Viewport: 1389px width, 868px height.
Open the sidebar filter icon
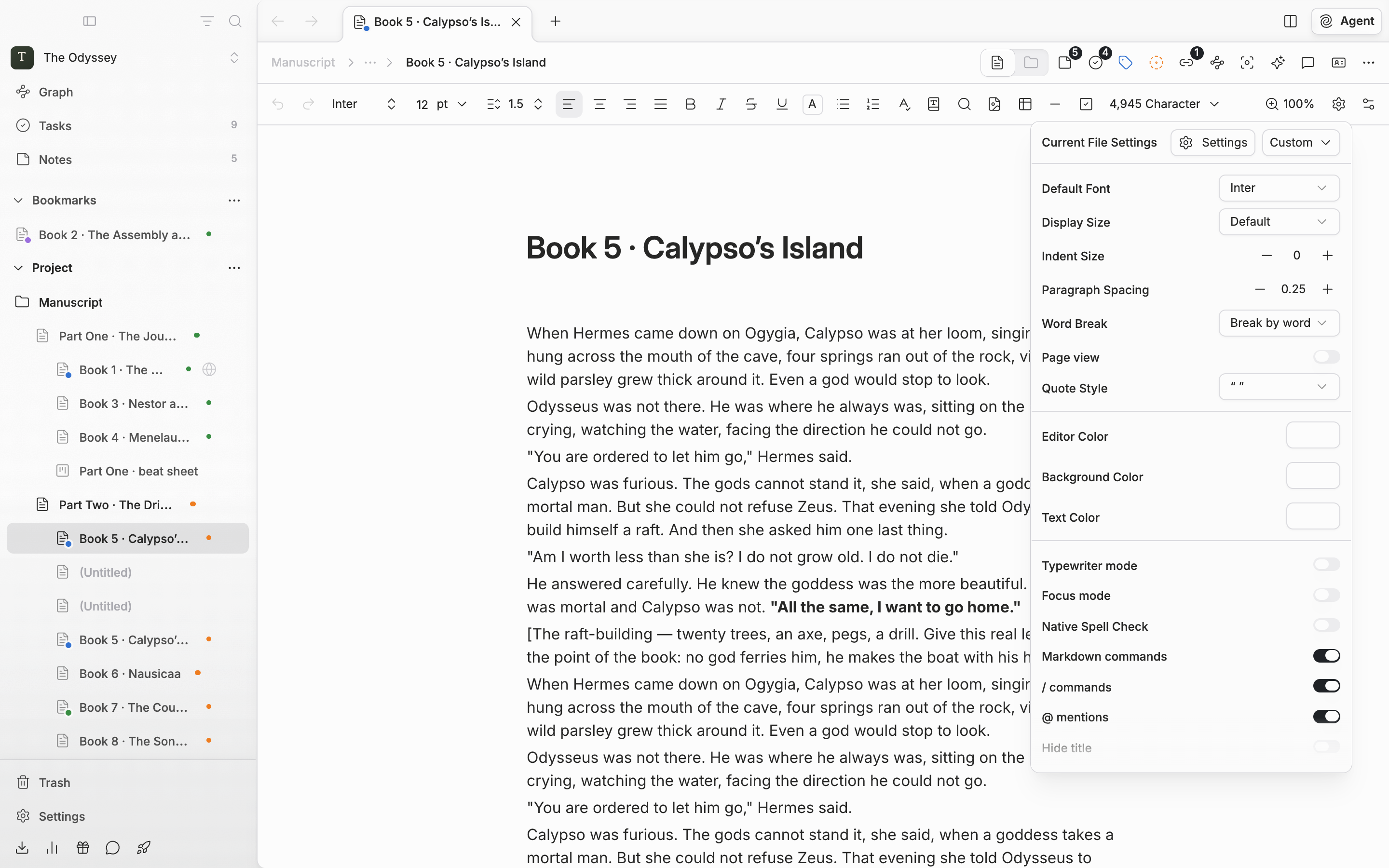206,21
